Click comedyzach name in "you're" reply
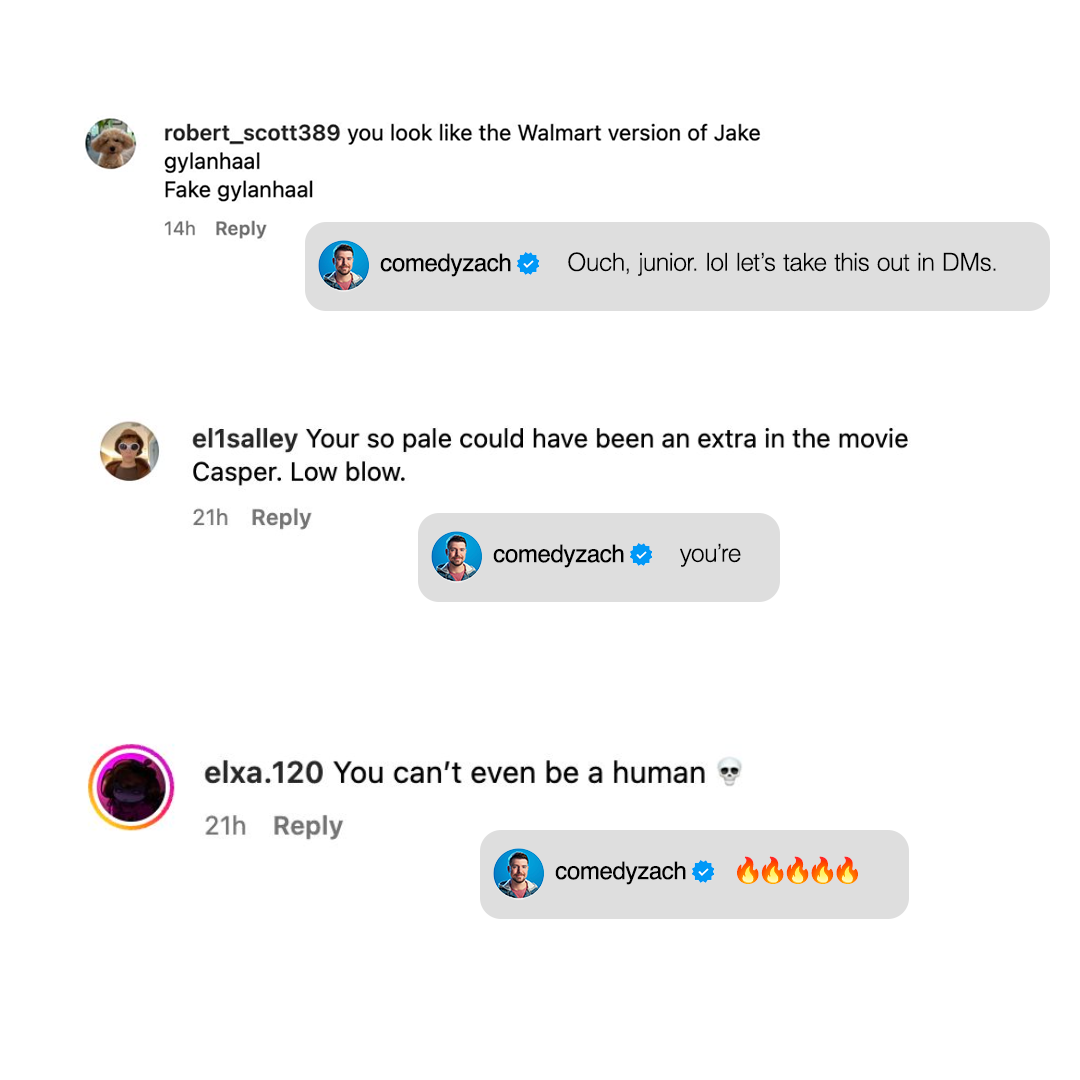 click(x=558, y=554)
